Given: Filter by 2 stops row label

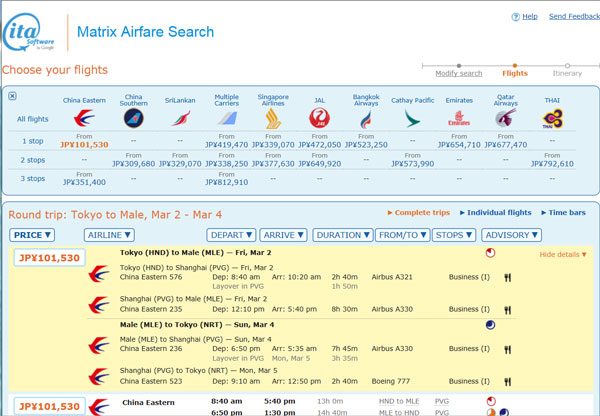Looking at the screenshot, I should point(33,160).
